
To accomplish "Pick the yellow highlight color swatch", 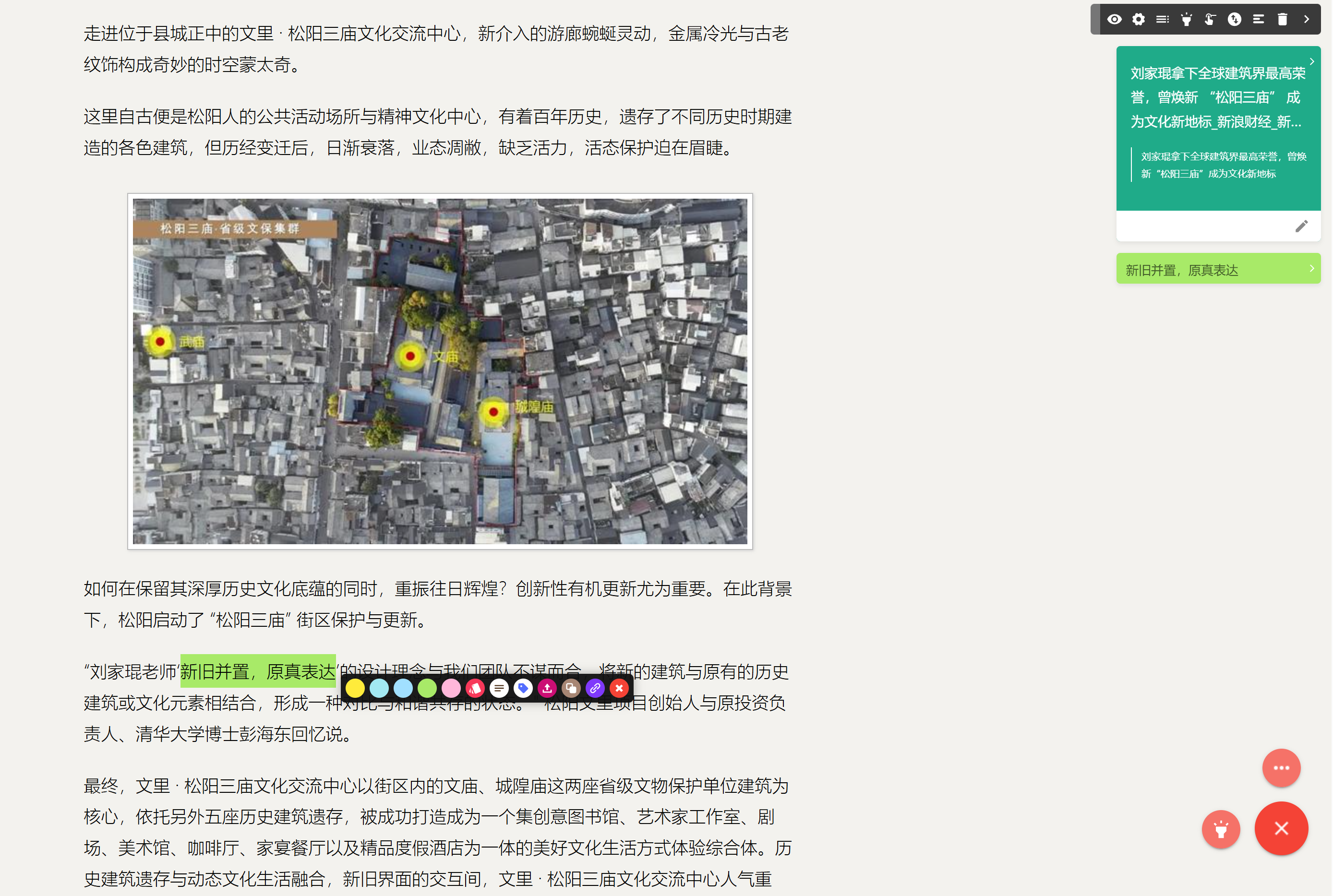I will pos(355,689).
